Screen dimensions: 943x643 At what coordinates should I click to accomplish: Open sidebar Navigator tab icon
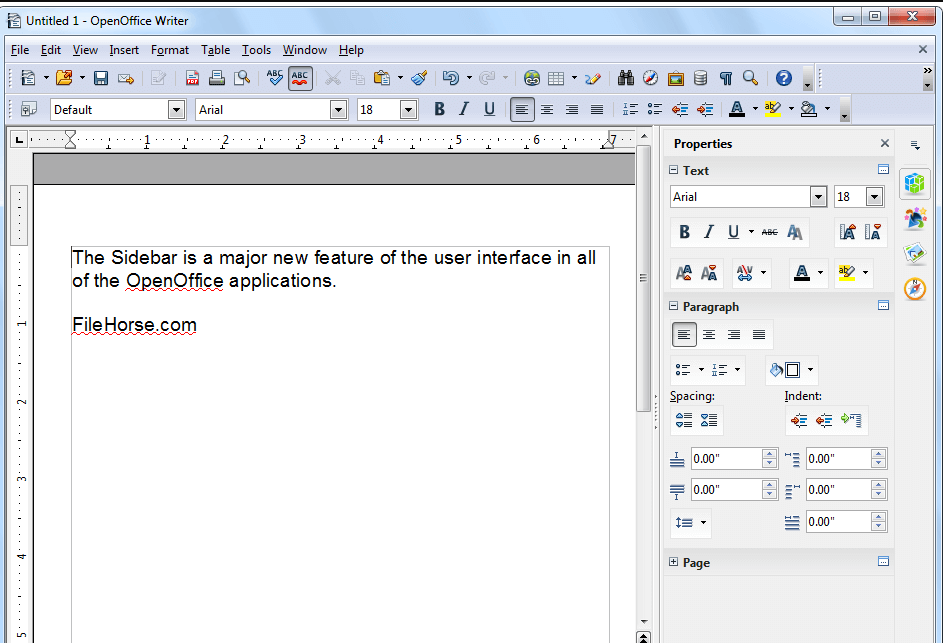[x=915, y=289]
